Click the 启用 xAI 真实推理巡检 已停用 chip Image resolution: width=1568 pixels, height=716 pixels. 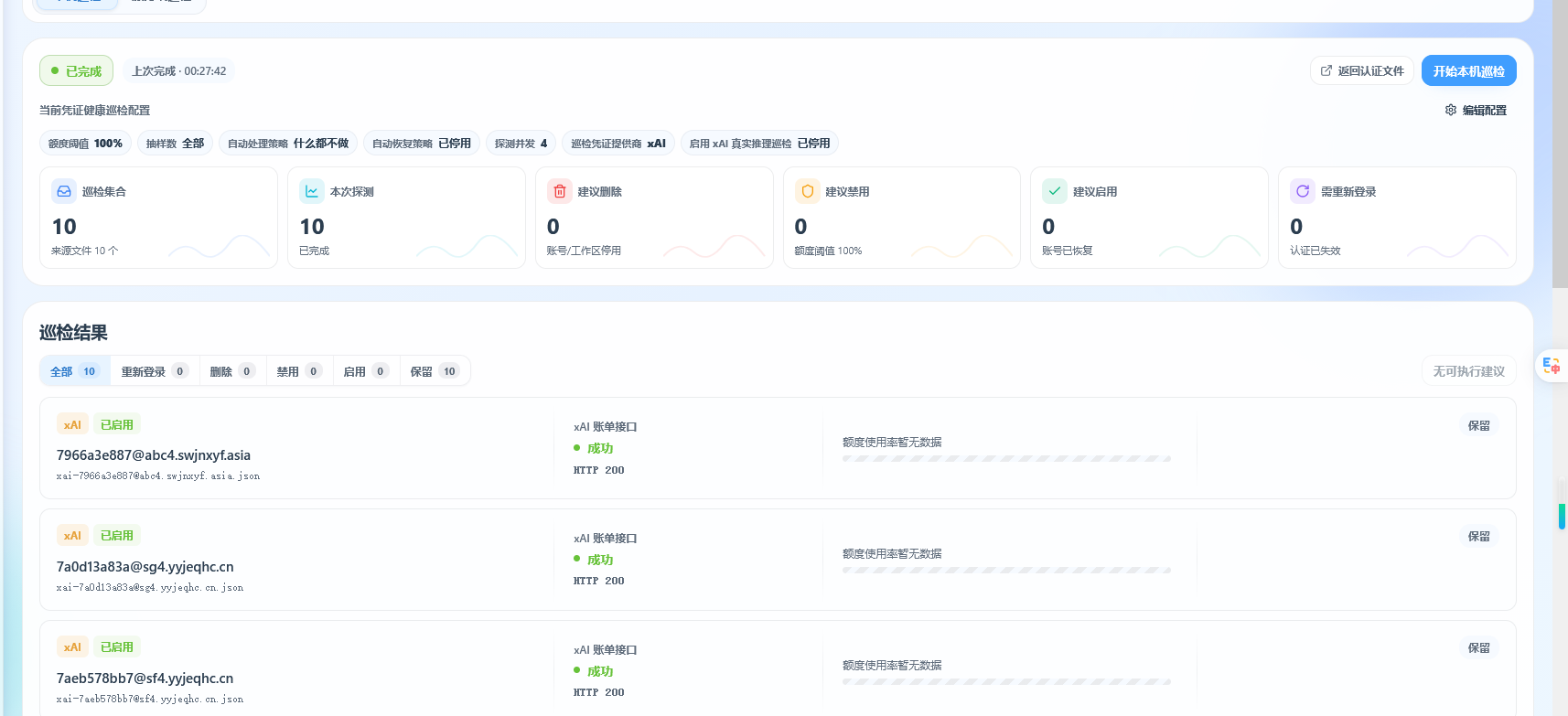[x=759, y=144]
